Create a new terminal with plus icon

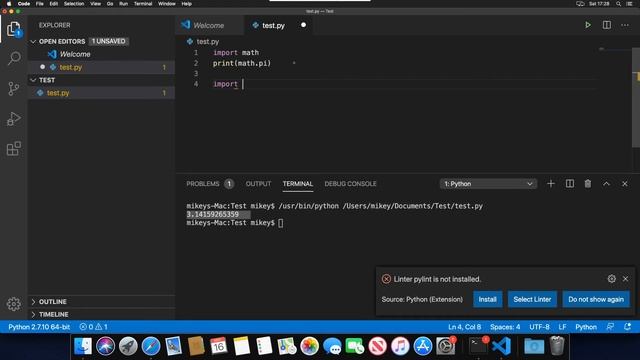click(551, 184)
